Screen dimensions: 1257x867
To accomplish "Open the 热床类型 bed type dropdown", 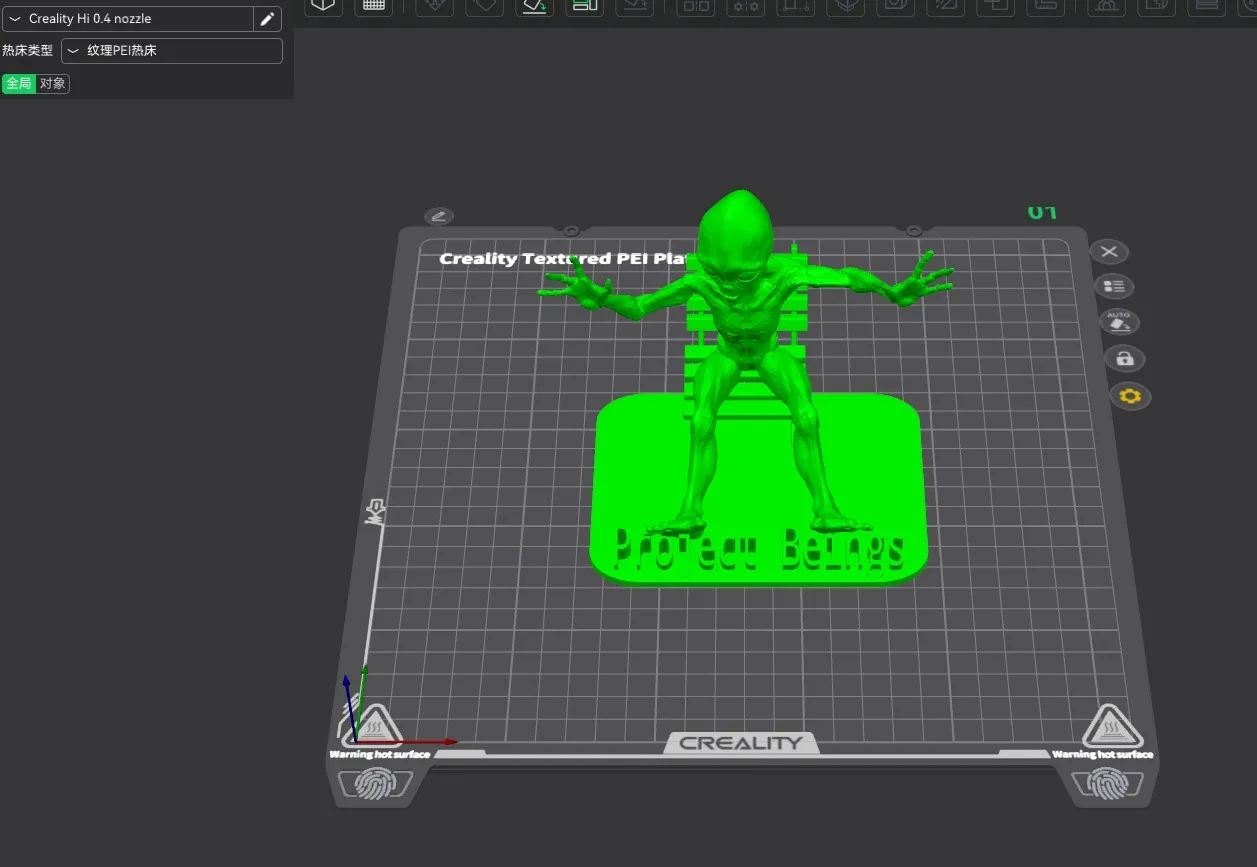I will click(x=172, y=50).
